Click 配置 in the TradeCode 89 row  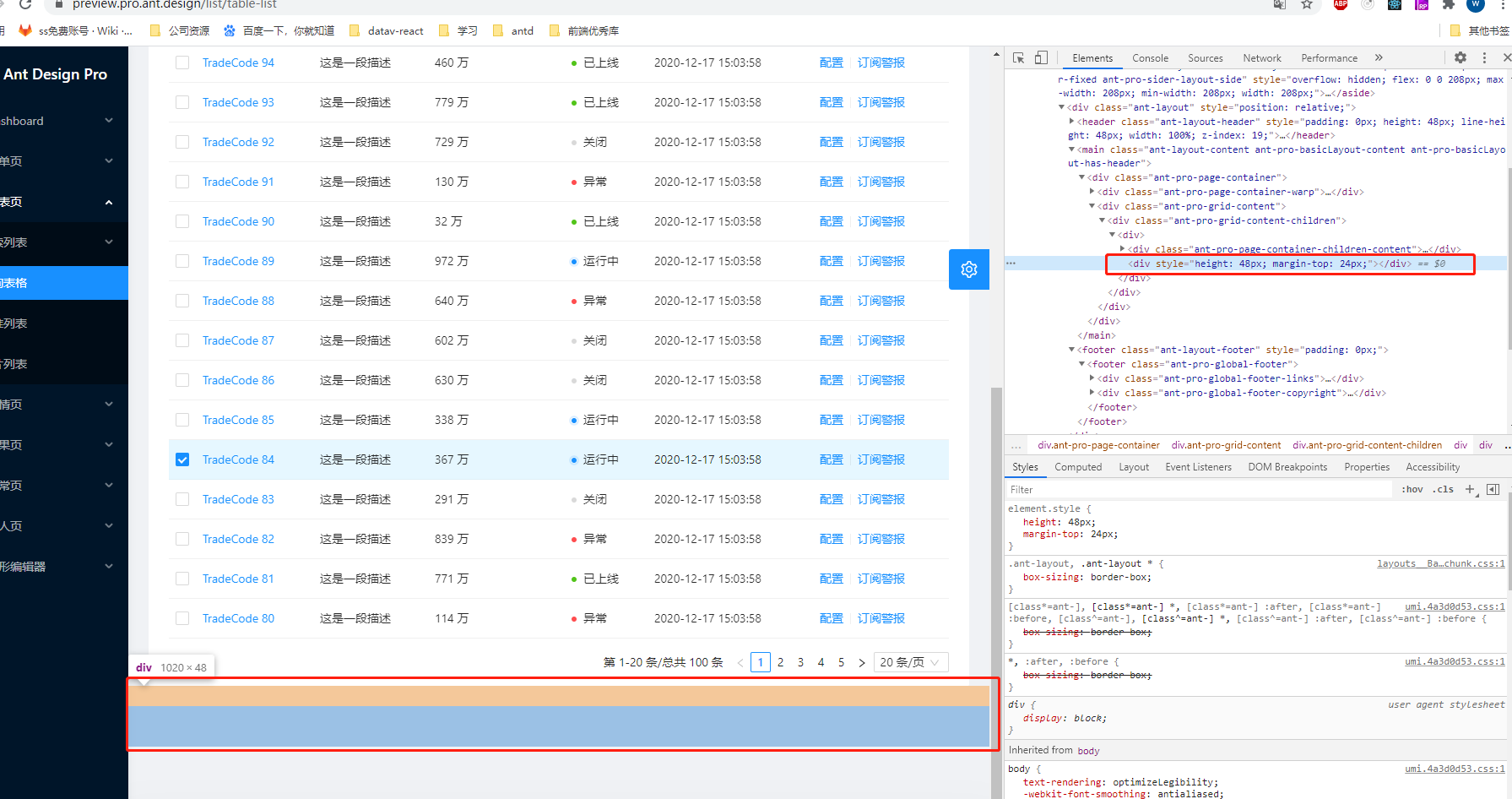pos(832,261)
